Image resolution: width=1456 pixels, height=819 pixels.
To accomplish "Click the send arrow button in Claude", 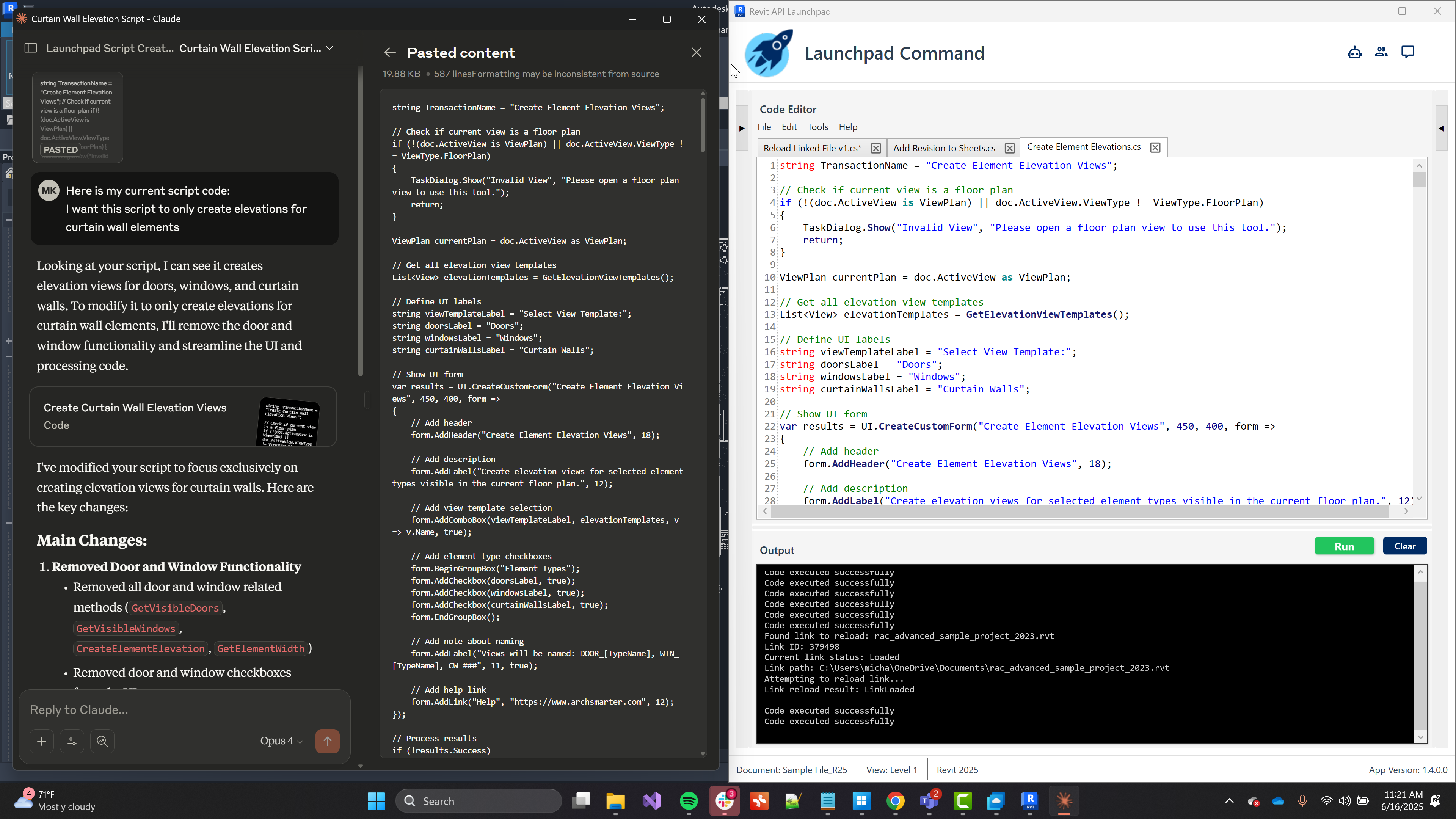I will [327, 741].
